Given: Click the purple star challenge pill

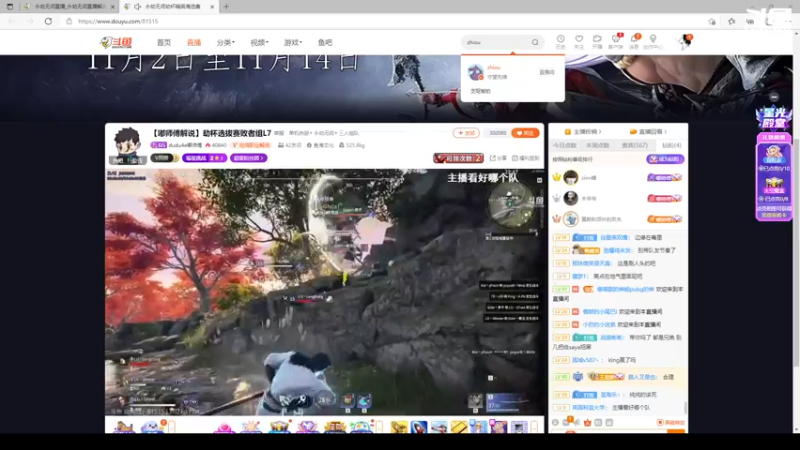Looking at the screenshot, I should 205,158.
